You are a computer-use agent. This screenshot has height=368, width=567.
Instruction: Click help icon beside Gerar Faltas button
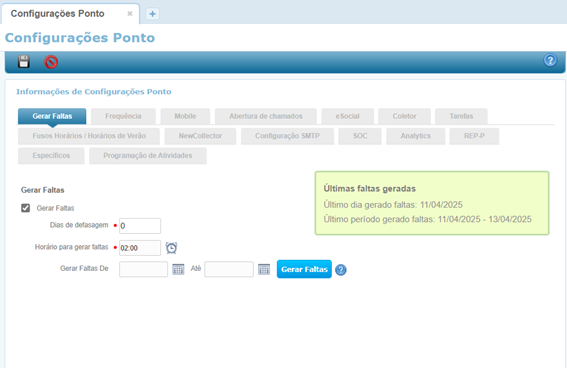(x=341, y=270)
